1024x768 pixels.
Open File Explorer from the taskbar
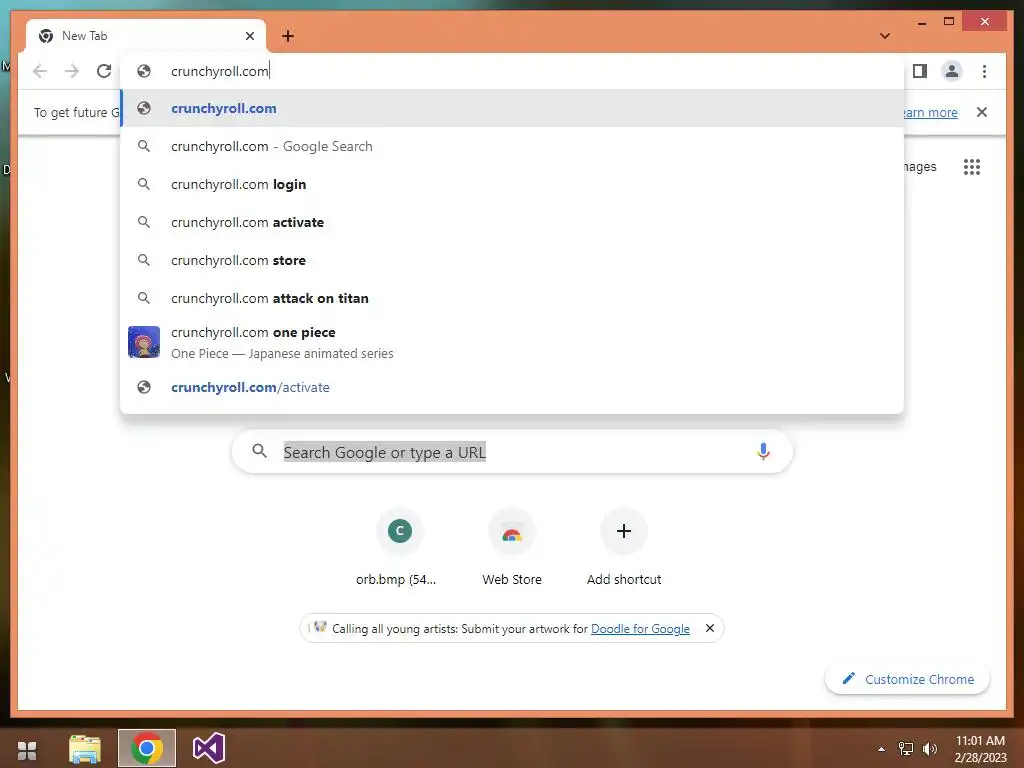(x=86, y=748)
